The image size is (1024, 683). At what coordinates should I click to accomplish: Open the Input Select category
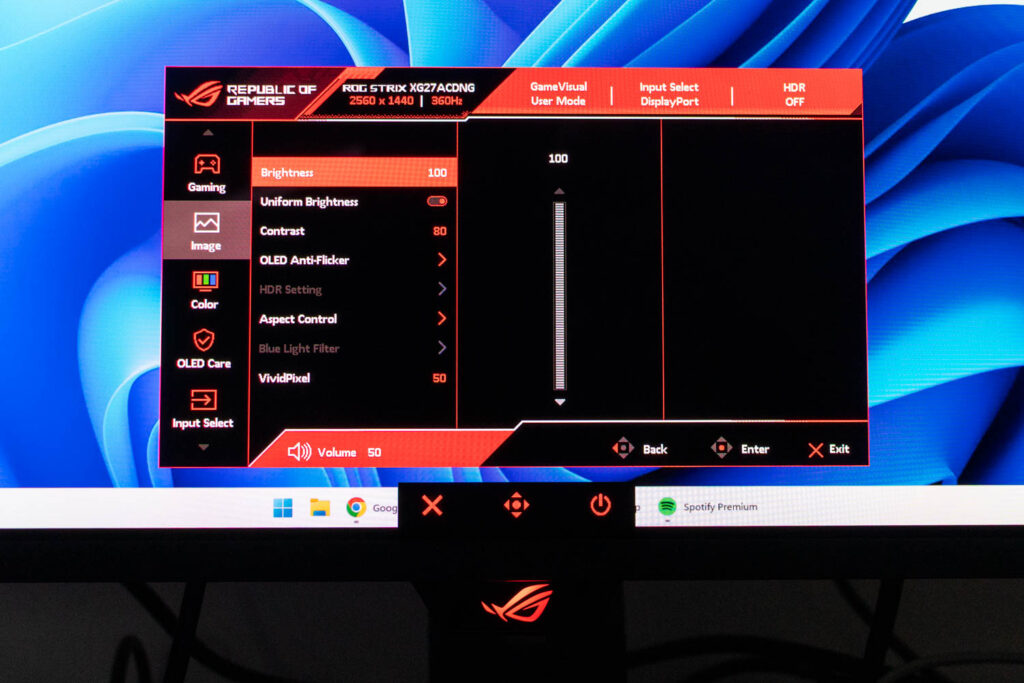[x=202, y=409]
